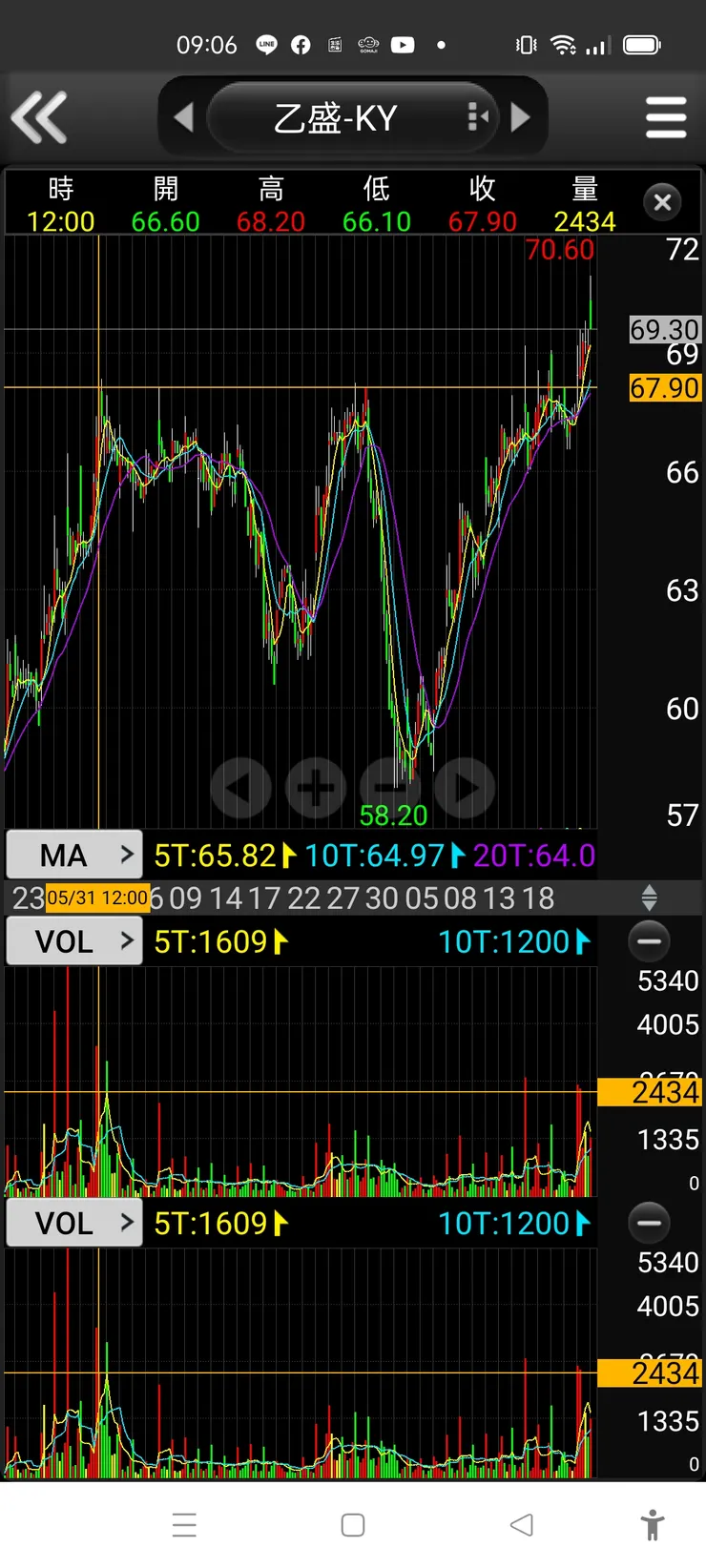Zoom in the chart with plus button
706x1568 pixels.
(x=316, y=788)
